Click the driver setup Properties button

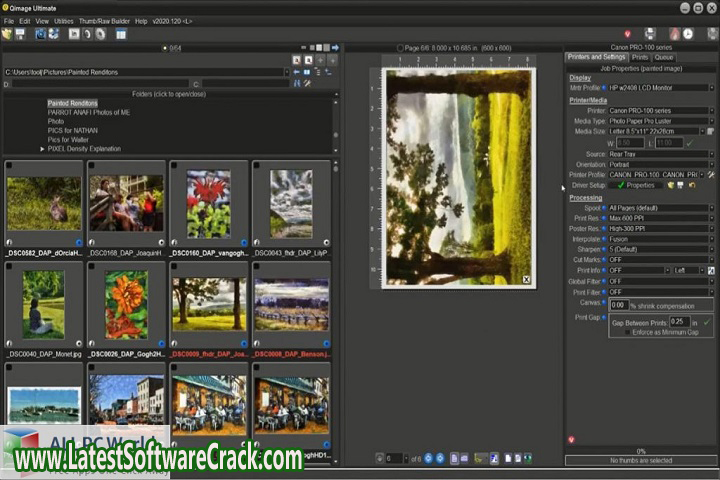pyautogui.click(x=640, y=185)
